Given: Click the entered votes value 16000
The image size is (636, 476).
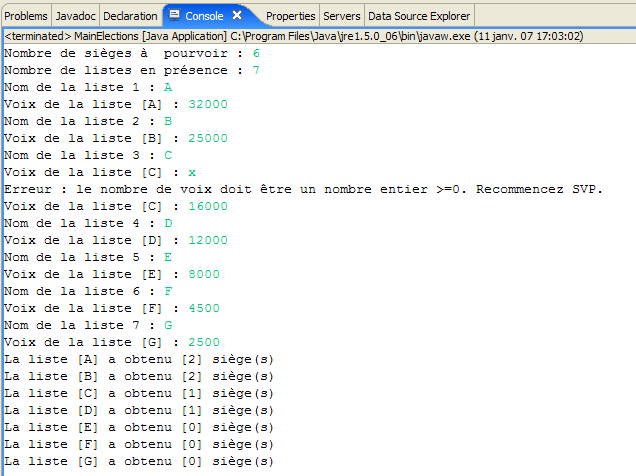Looking at the screenshot, I should [x=208, y=206].
